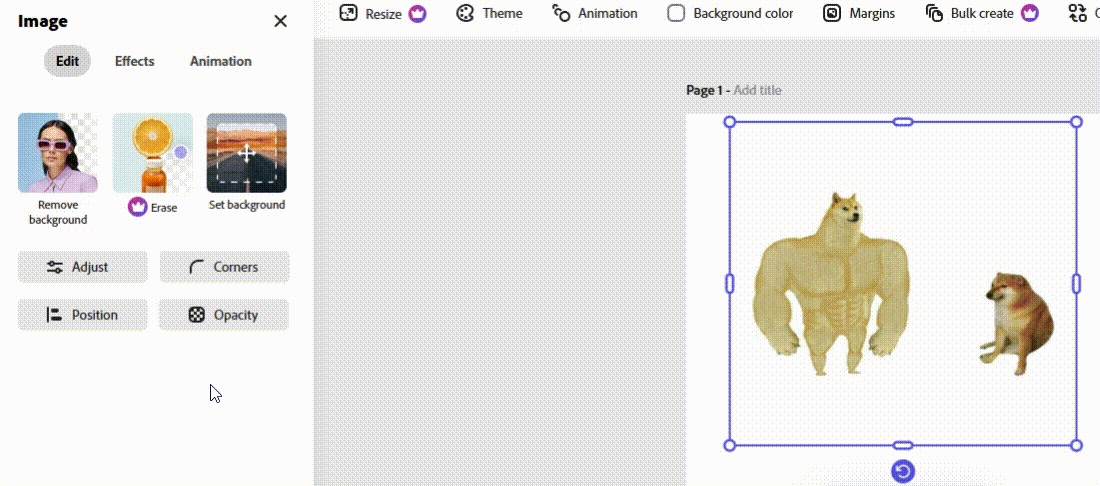Screen dimensions: 1100x486
Task: Click the bottom-right corner selection handle
Action: [x=1076, y=445]
